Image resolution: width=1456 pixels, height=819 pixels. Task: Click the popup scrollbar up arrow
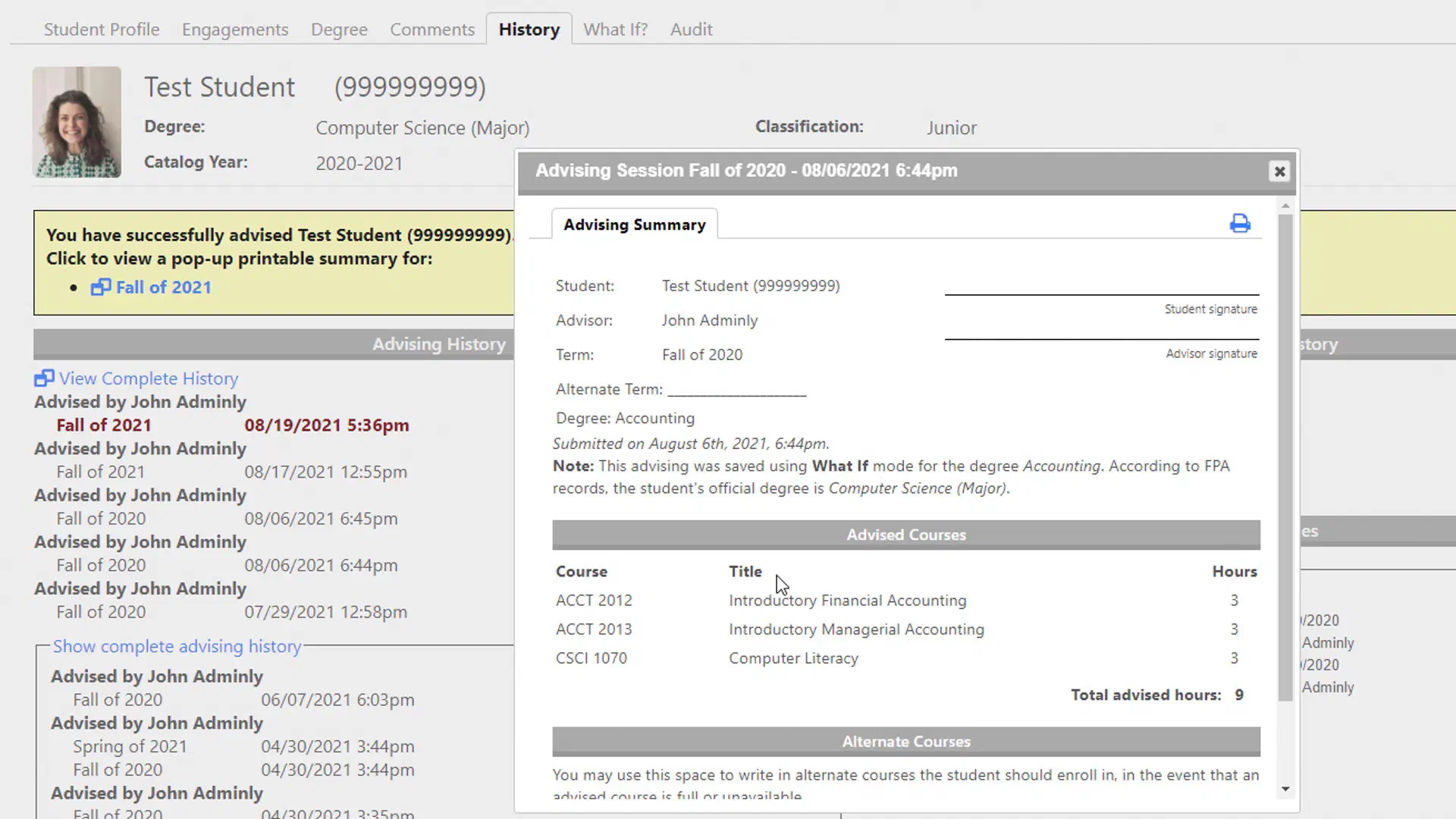[x=1285, y=206]
